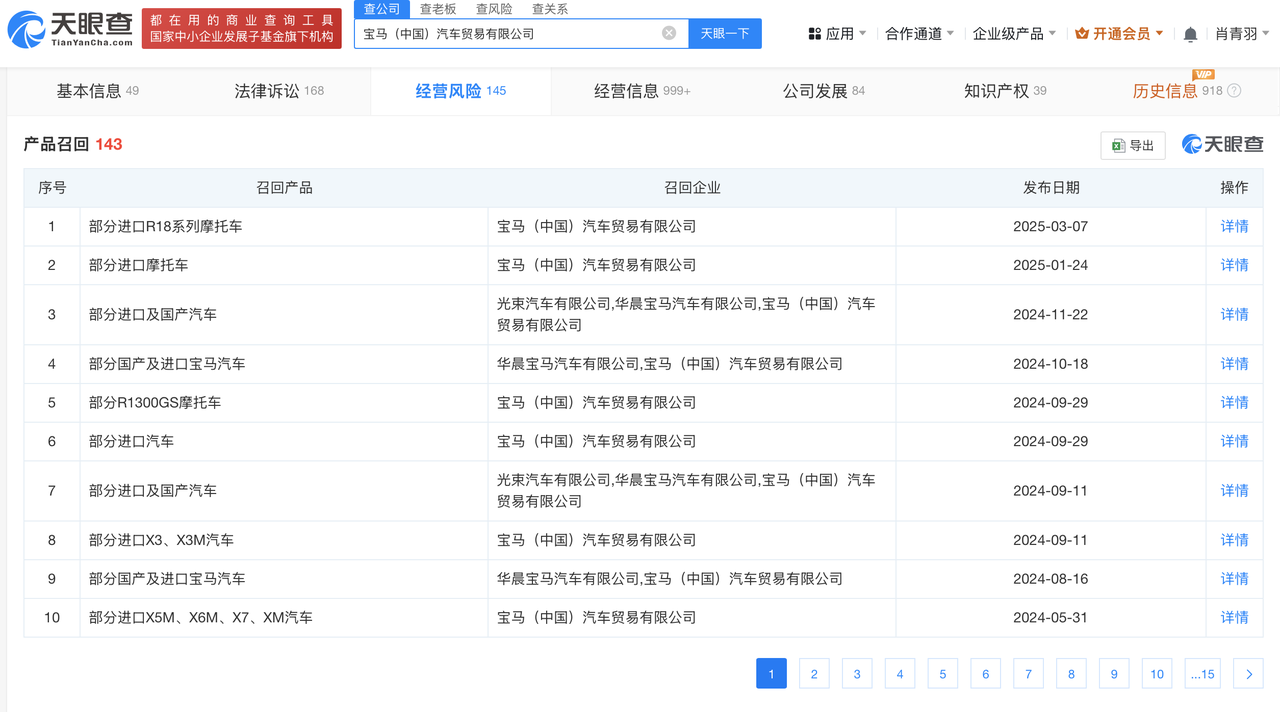The height and width of the screenshot is (712, 1280).
Task: Go to page 9
Action: coord(1114,674)
